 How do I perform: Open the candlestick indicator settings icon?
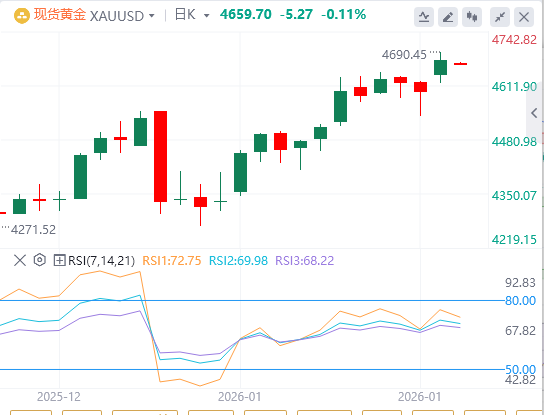pyautogui.click(x=472, y=17)
